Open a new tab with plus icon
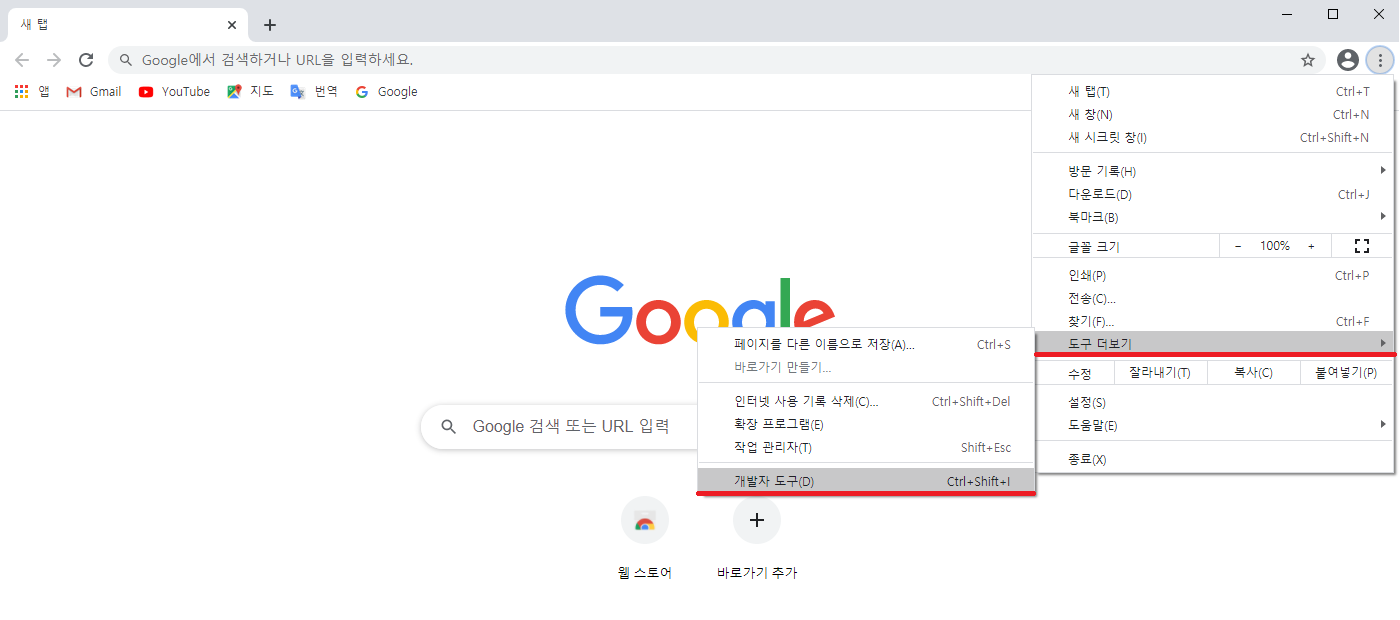Viewport: 1400px width, 620px height. click(x=269, y=25)
